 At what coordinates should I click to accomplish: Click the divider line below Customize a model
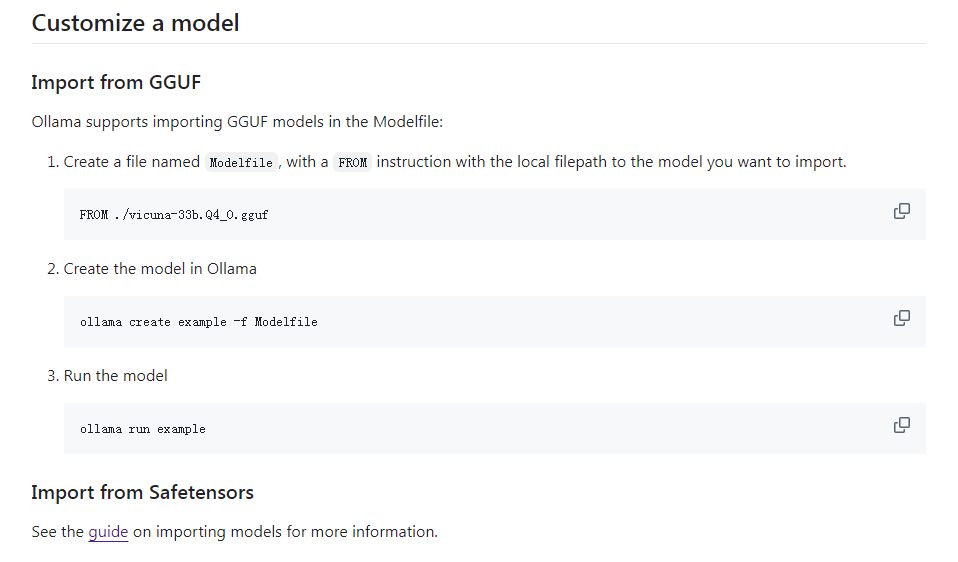pyautogui.click(x=478, y=43)
